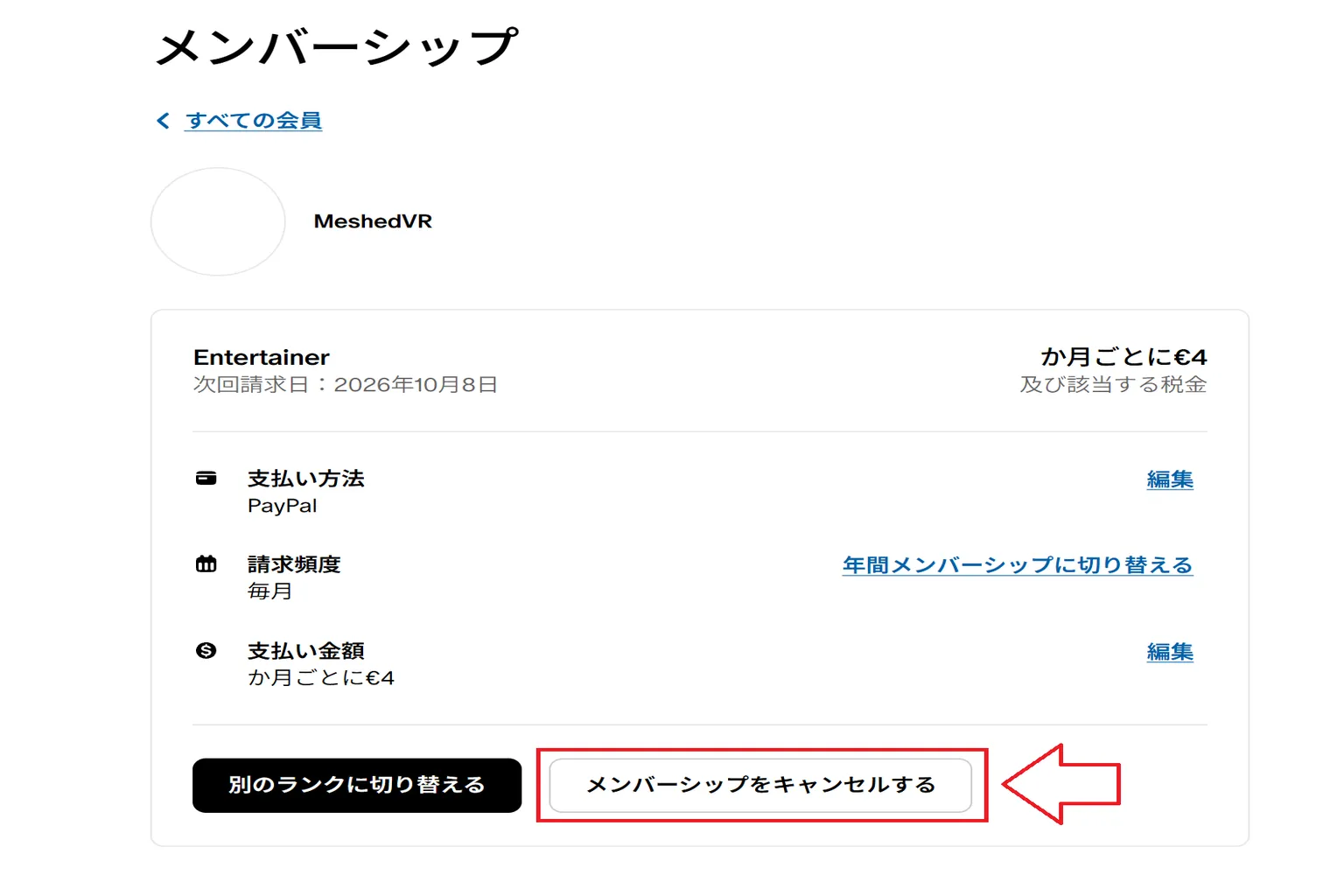Viewport: 1344px width, 896px height.
Task: Click the credit card payment method icon
Action: [x=206, y=478]
